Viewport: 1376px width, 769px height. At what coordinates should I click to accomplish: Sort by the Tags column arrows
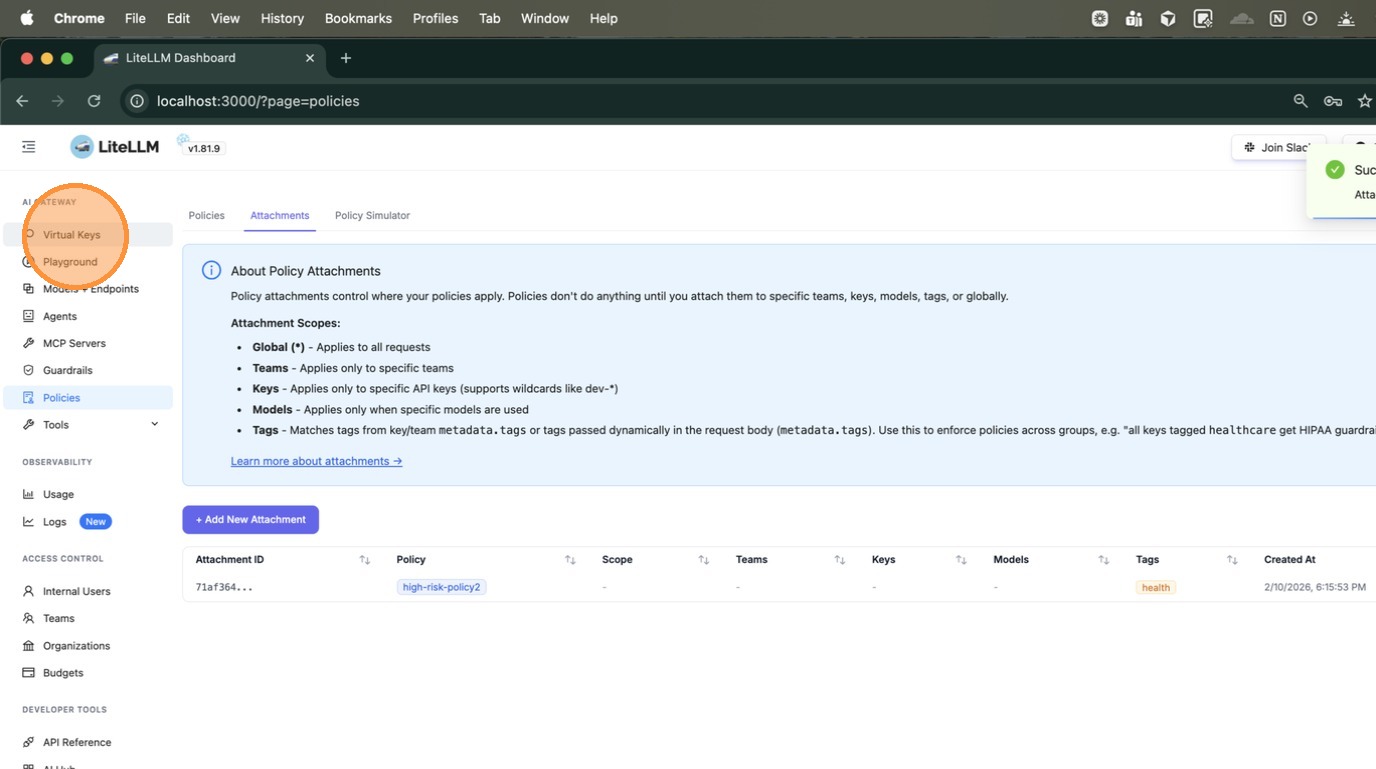(1232, 560)
